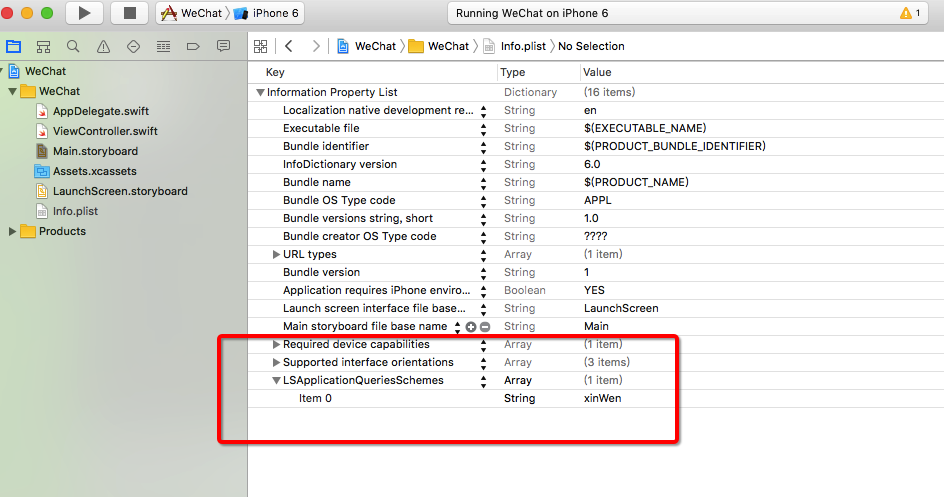The image size is (944, 497).
Task: Open the Issue navigator warning triangle
Action: pos(104,46)
